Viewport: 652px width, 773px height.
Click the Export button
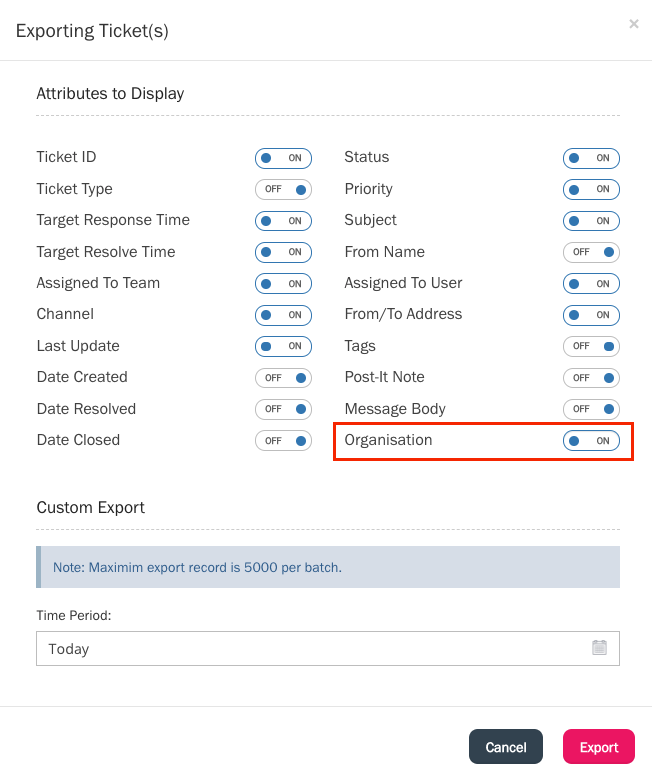click(x=599, y=747)
